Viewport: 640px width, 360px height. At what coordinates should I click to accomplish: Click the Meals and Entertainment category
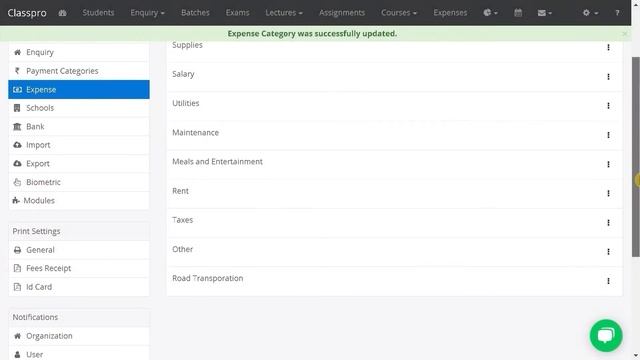(217, 162)
